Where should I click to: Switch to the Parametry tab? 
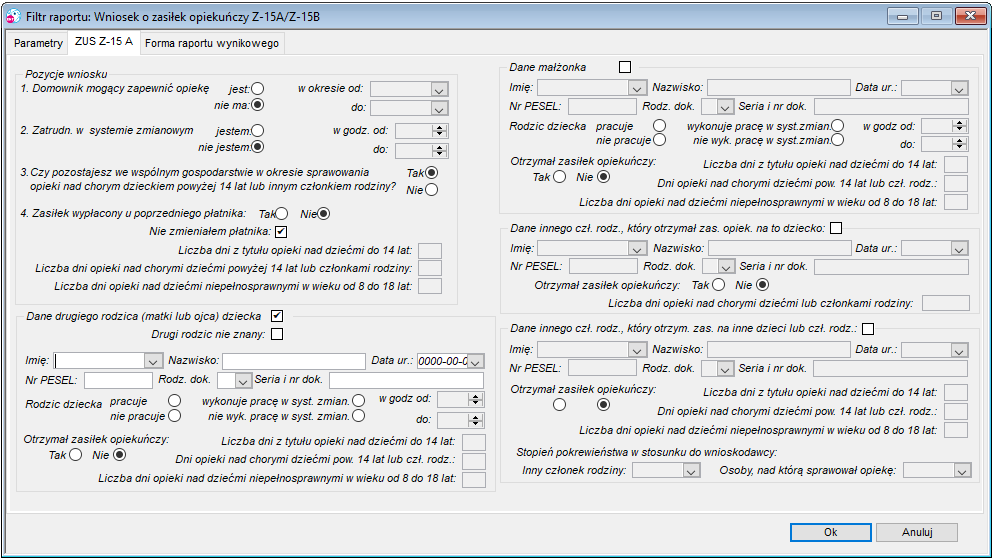(x=38, y=43)
